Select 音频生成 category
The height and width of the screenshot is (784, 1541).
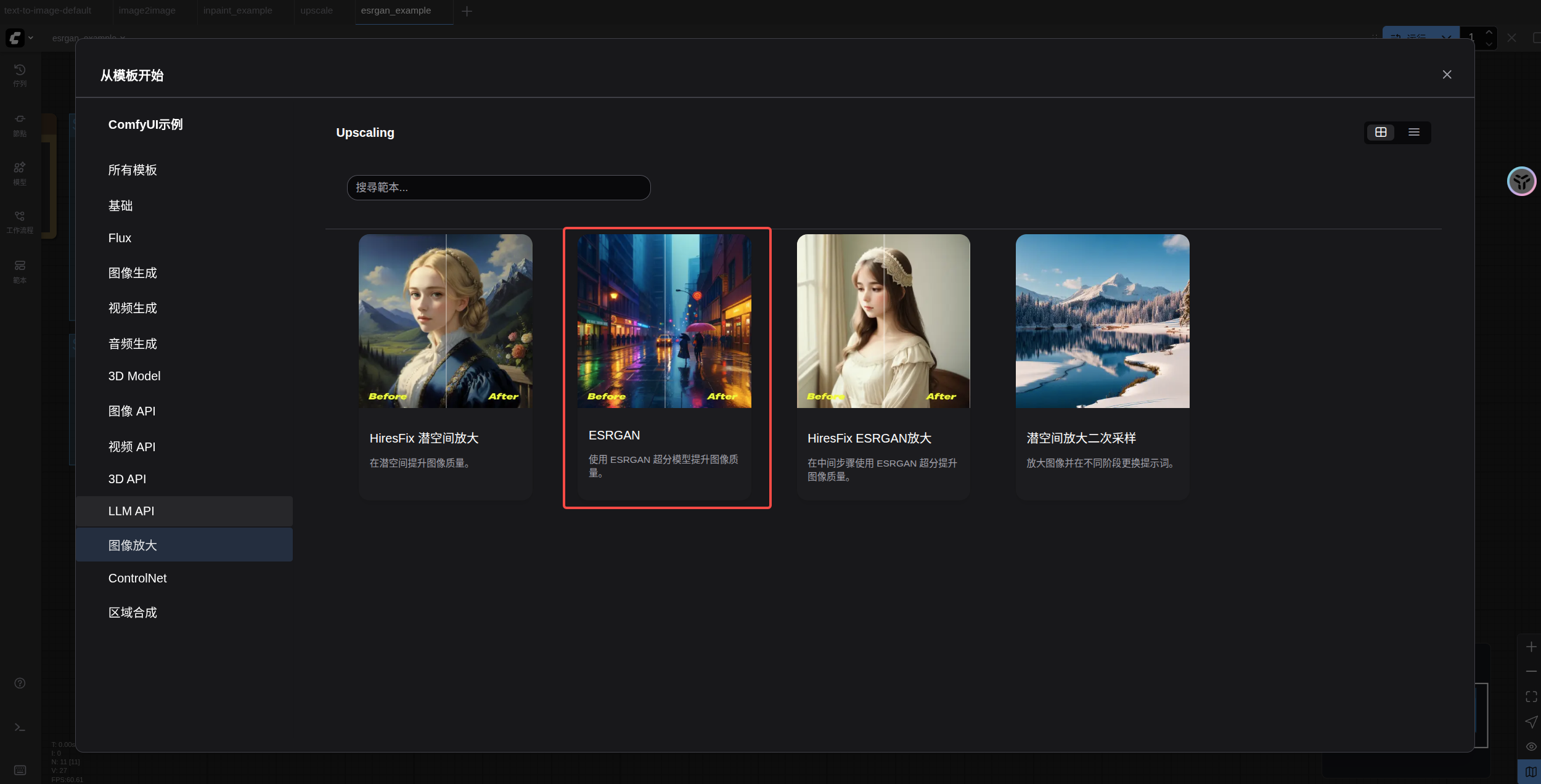pos(184,344)
